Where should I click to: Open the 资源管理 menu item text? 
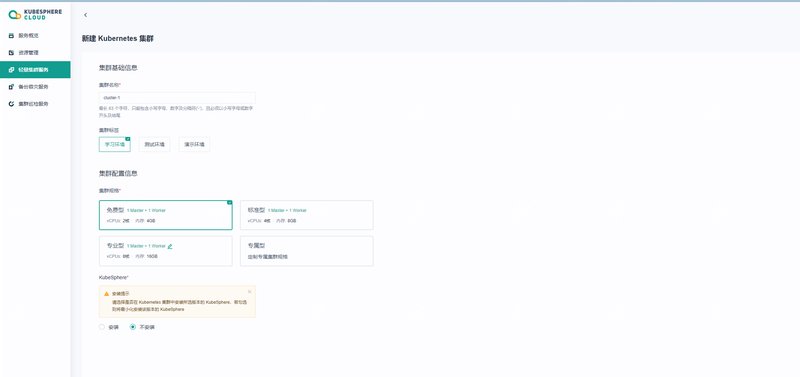[29, 53]
